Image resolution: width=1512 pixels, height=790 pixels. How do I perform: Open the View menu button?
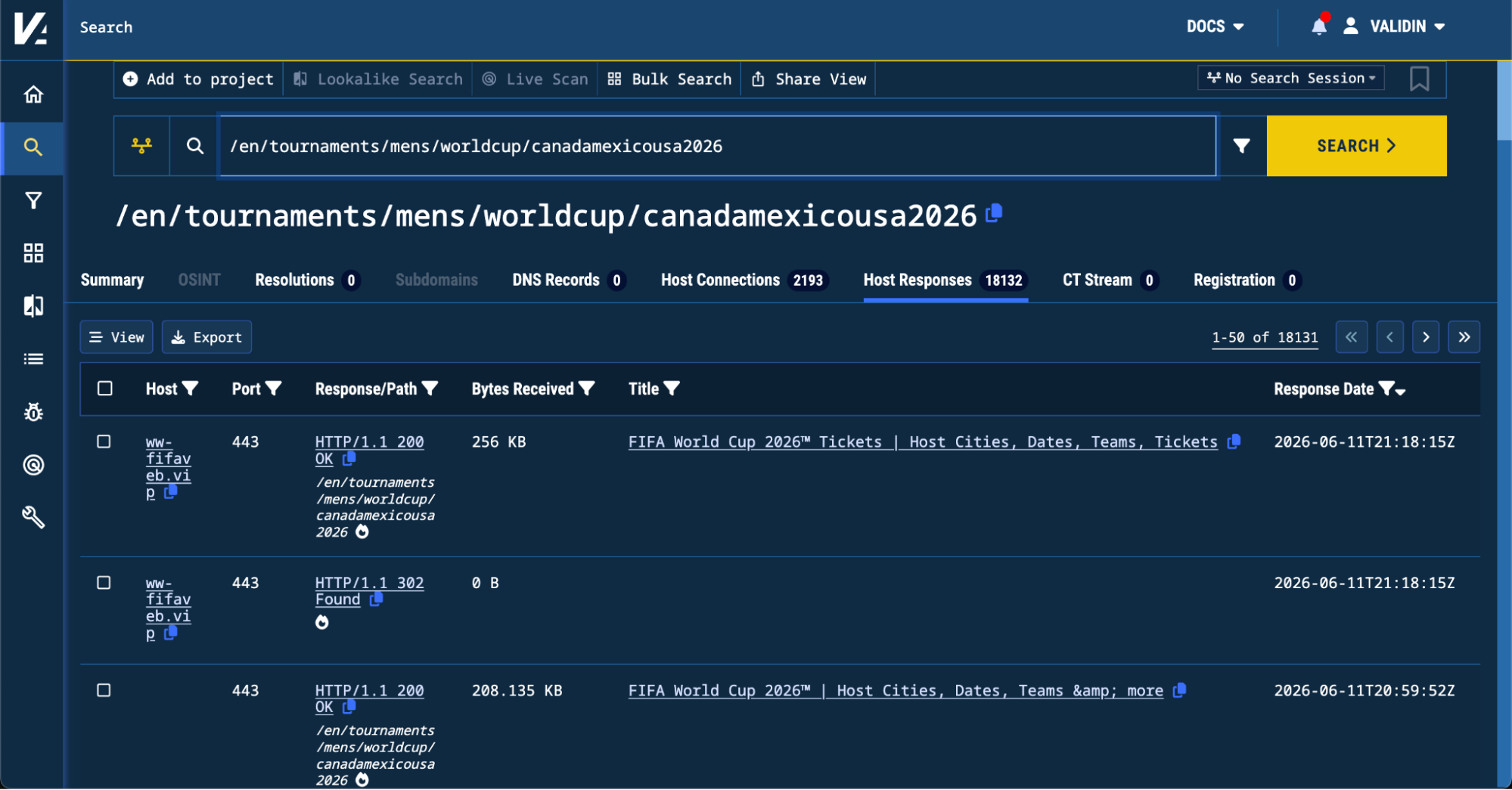[x=116, y=337]
